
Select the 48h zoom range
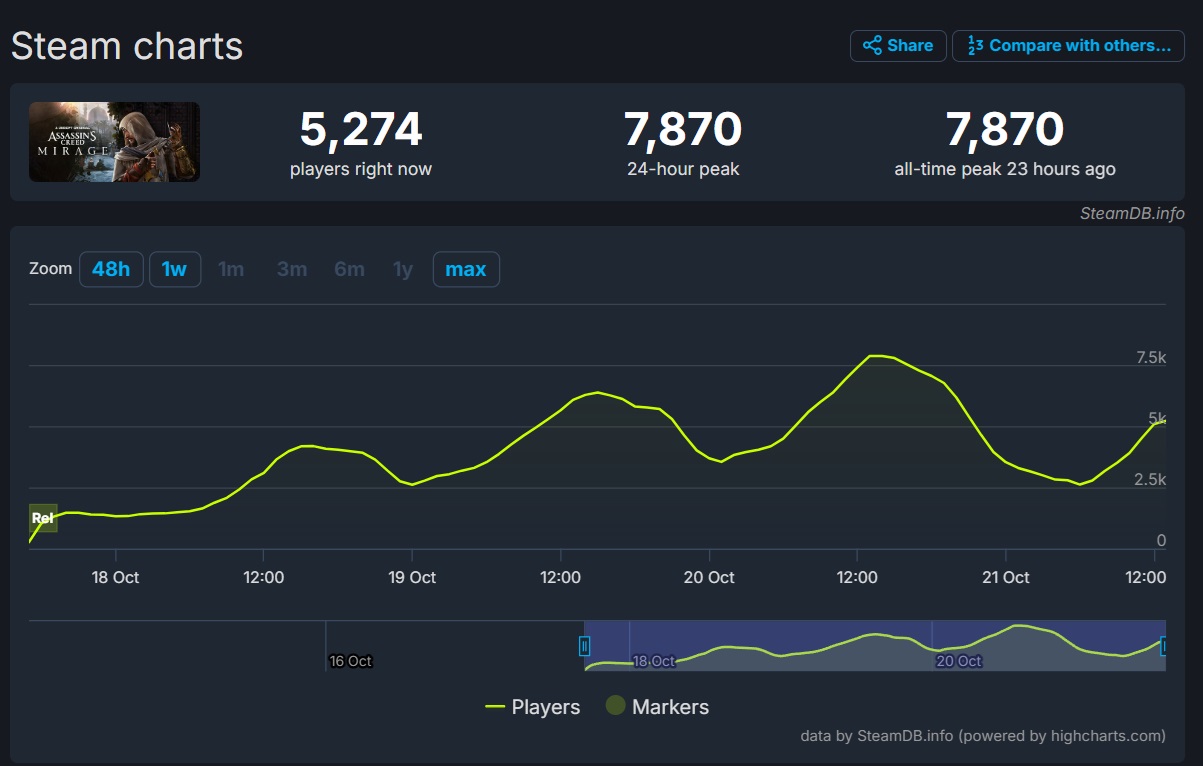[x=111, y=269]
